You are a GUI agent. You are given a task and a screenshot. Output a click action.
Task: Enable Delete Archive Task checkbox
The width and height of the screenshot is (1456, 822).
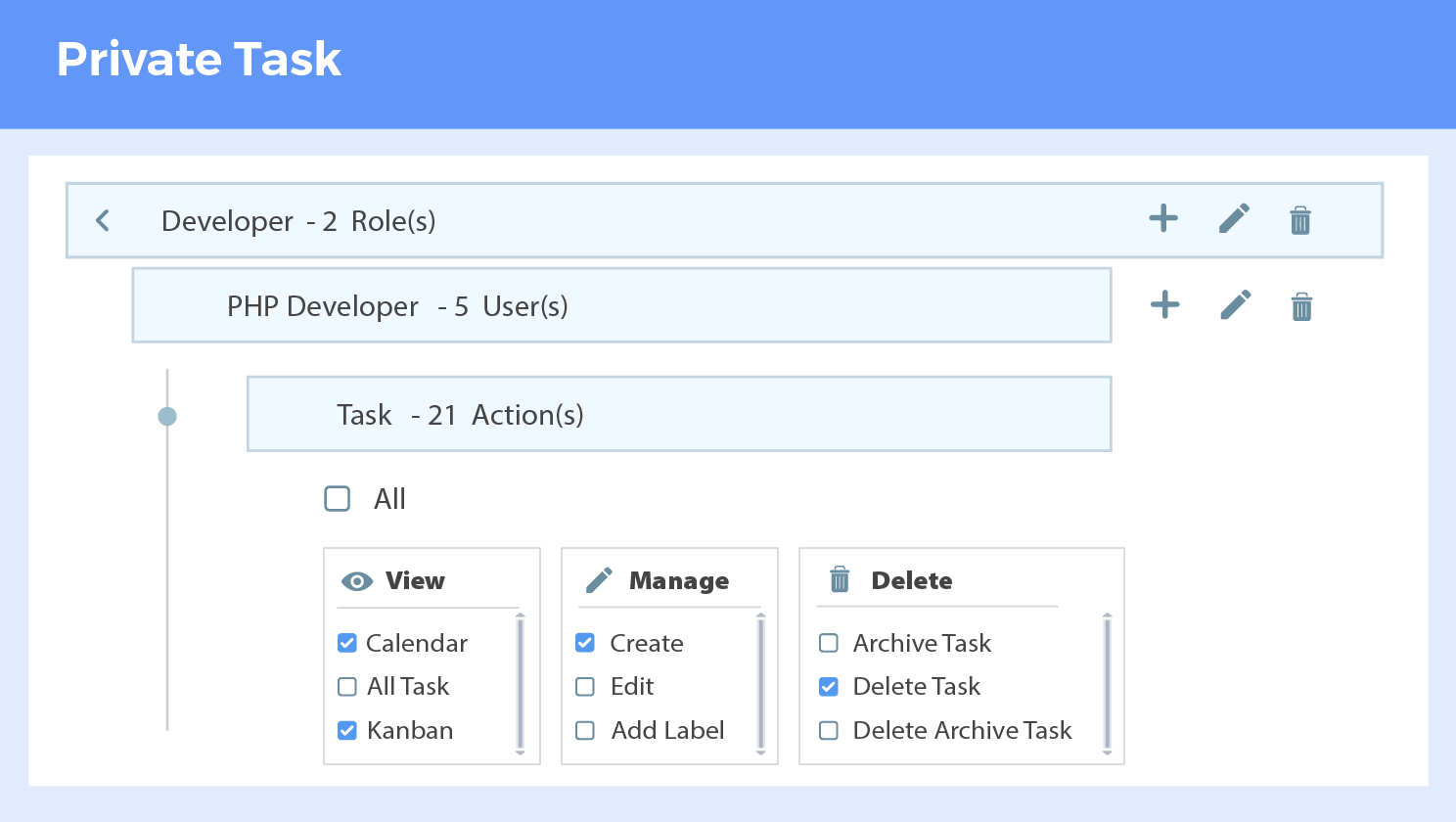(x=829, y=730)
